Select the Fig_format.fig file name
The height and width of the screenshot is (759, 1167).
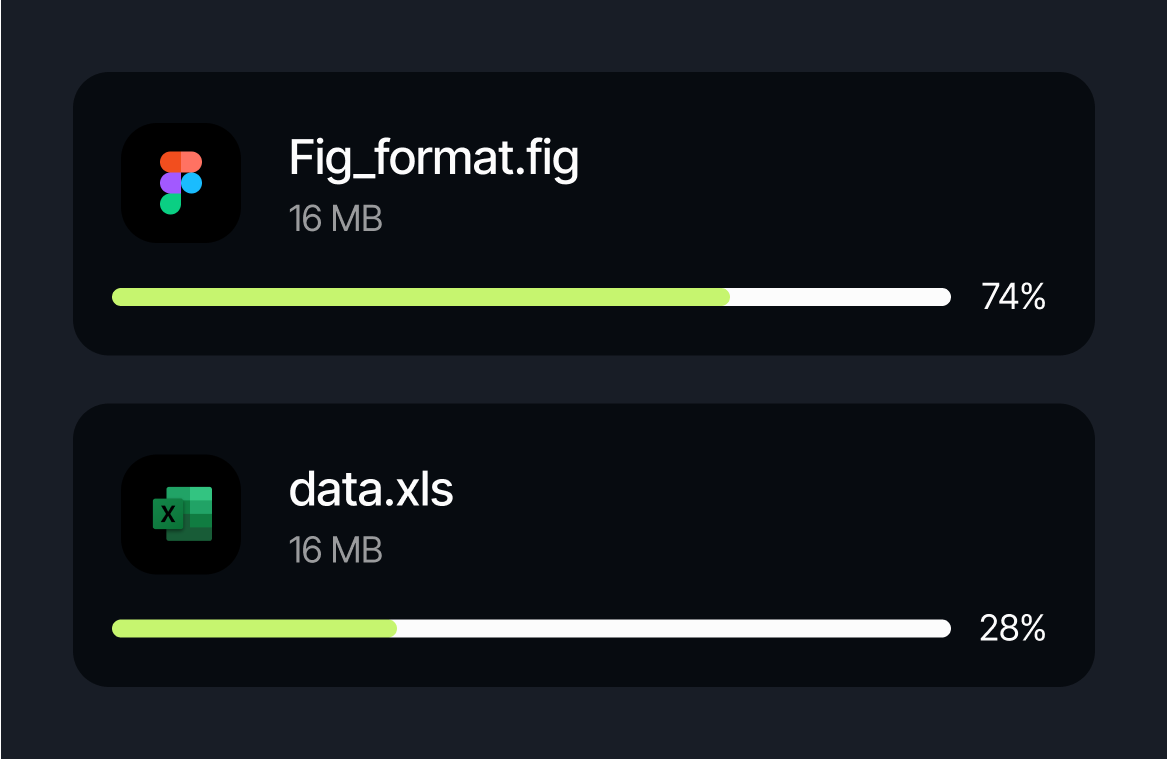coord(434,158)
